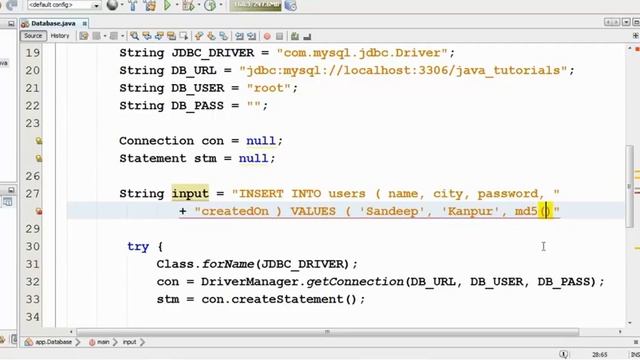Click on the highlighted input variable
Image resolution: width=640 pixels, height=360 pixels.
190,193
